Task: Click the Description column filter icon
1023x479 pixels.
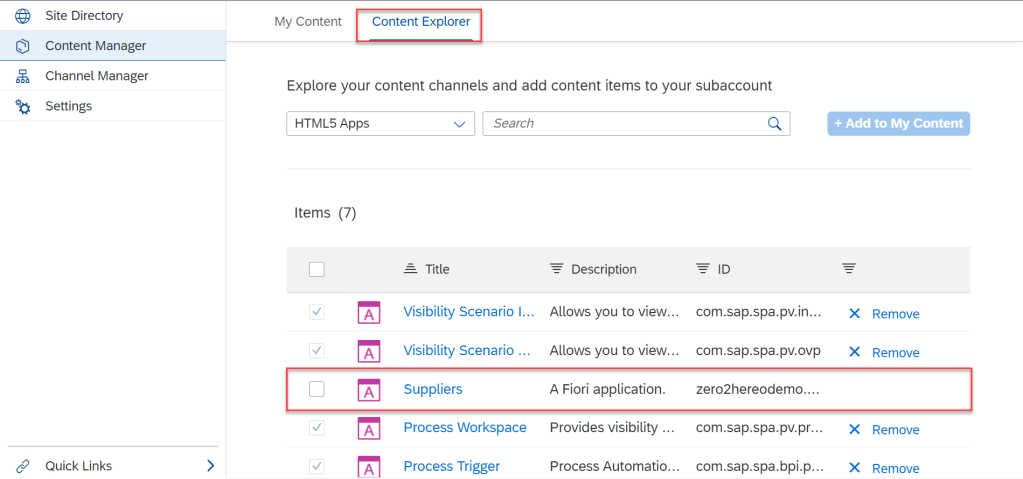Action: tap(556, 269)
